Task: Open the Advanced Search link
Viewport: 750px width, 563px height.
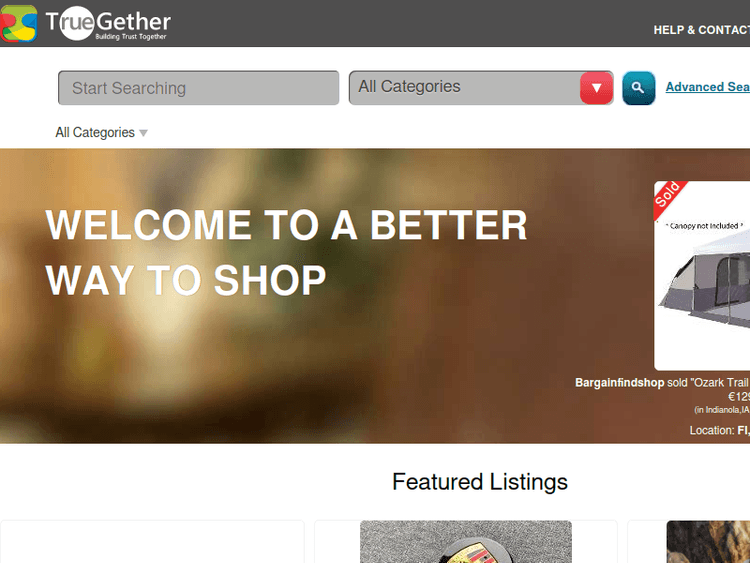Action: pos(707,87)
